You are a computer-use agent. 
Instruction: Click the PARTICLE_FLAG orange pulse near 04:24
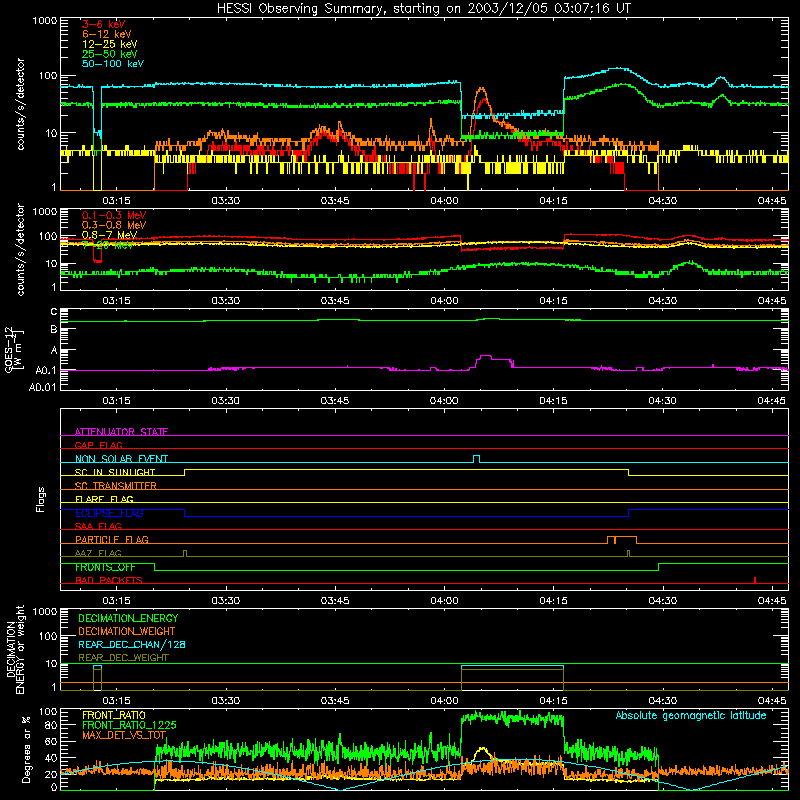621,540
